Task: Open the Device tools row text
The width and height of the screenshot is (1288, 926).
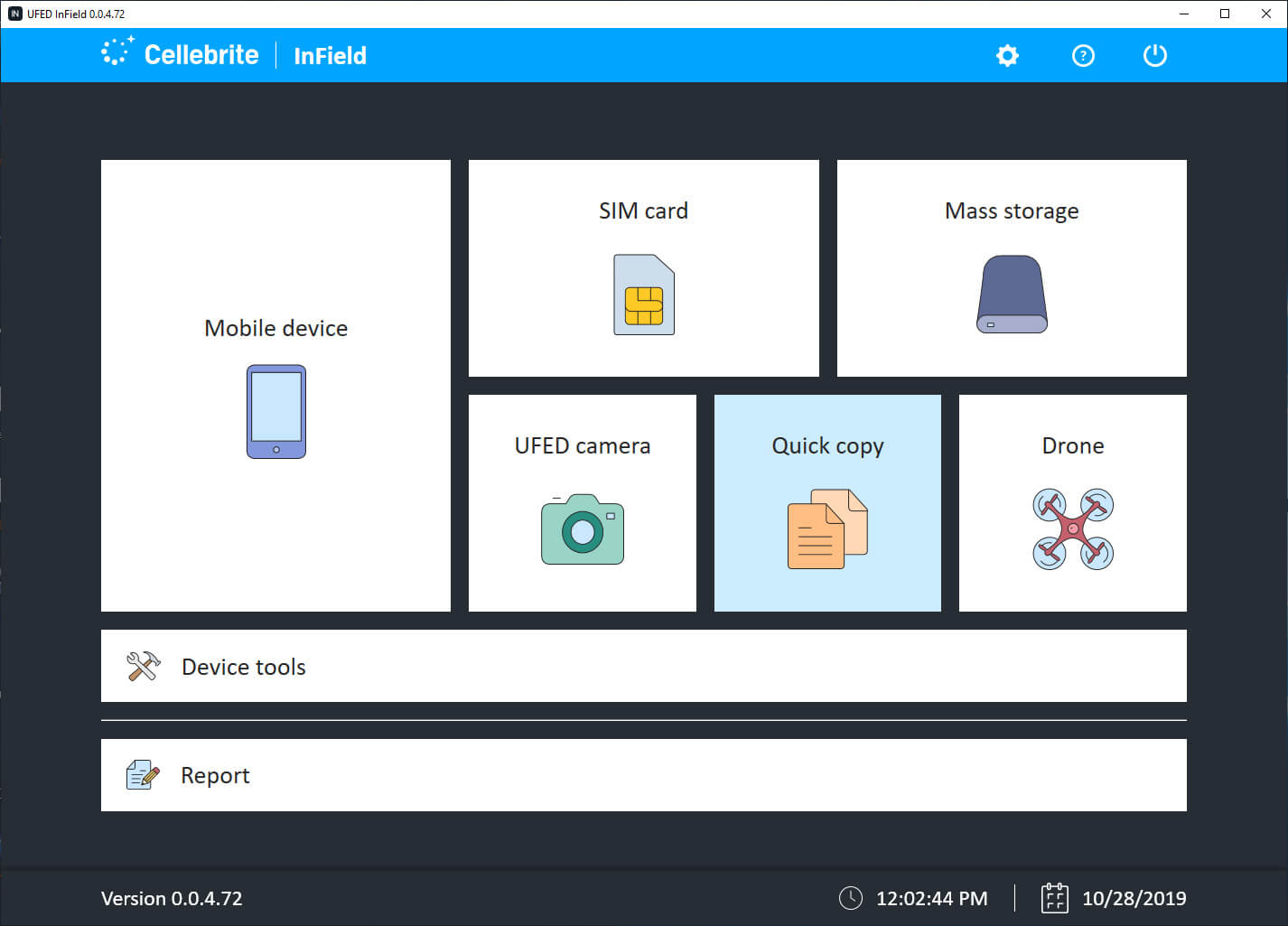Action: [x=244, y=667]
